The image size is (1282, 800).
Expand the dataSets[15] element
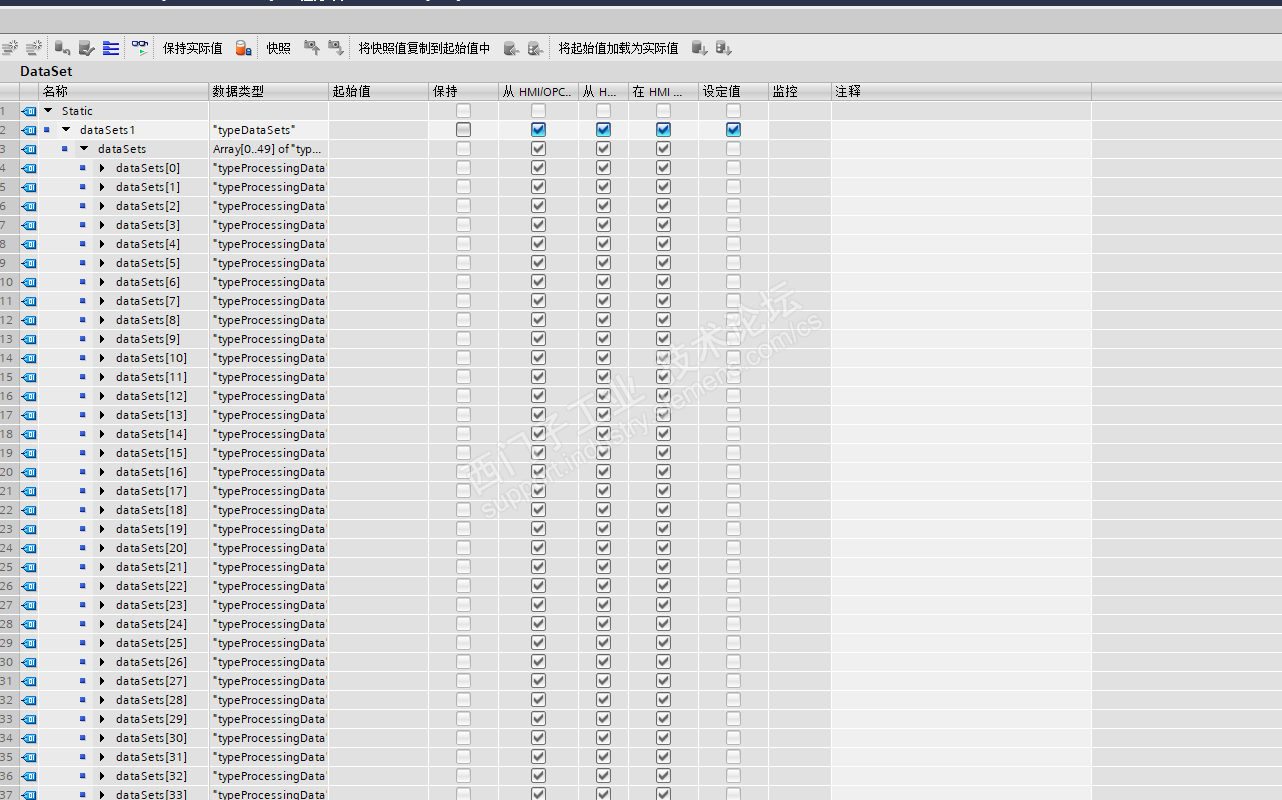point(102,453)
